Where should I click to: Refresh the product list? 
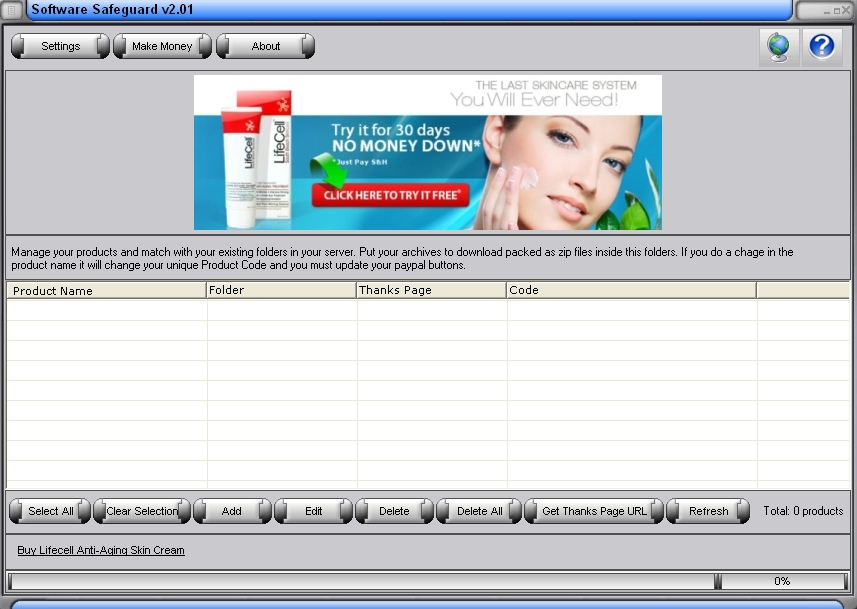pyautogui.click(x=708, y=511)
